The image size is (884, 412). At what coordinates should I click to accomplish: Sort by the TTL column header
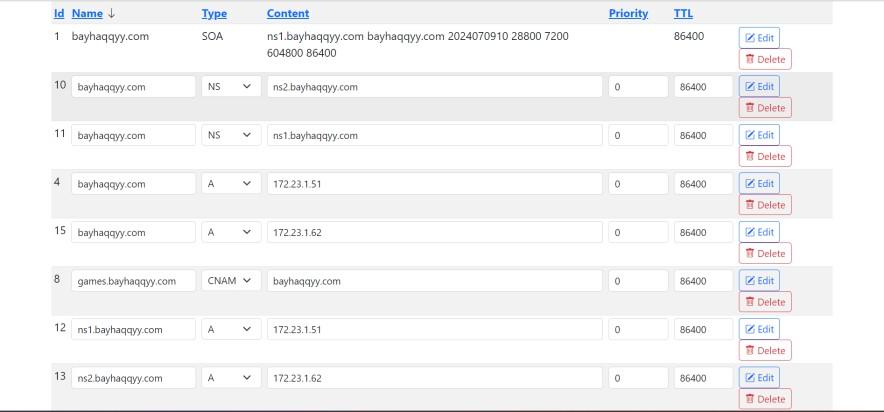pos(683,14)
